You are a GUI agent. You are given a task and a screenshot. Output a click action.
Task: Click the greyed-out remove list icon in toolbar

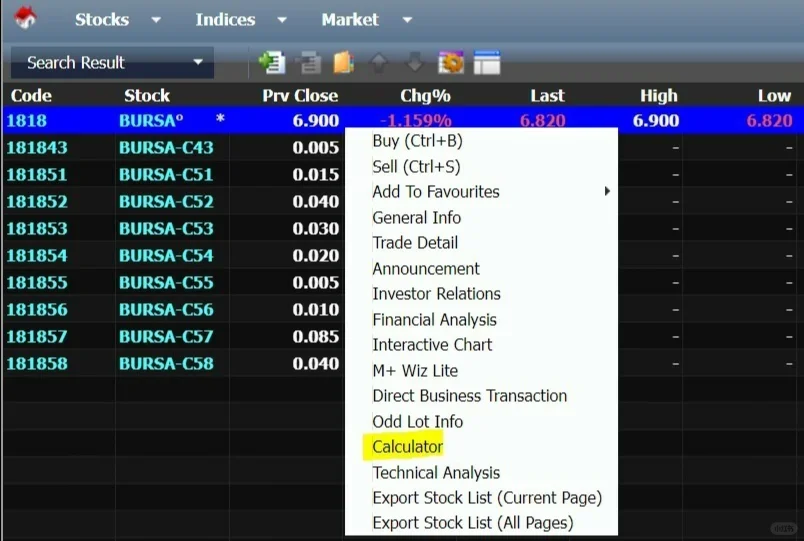click(x=308, y=63)
